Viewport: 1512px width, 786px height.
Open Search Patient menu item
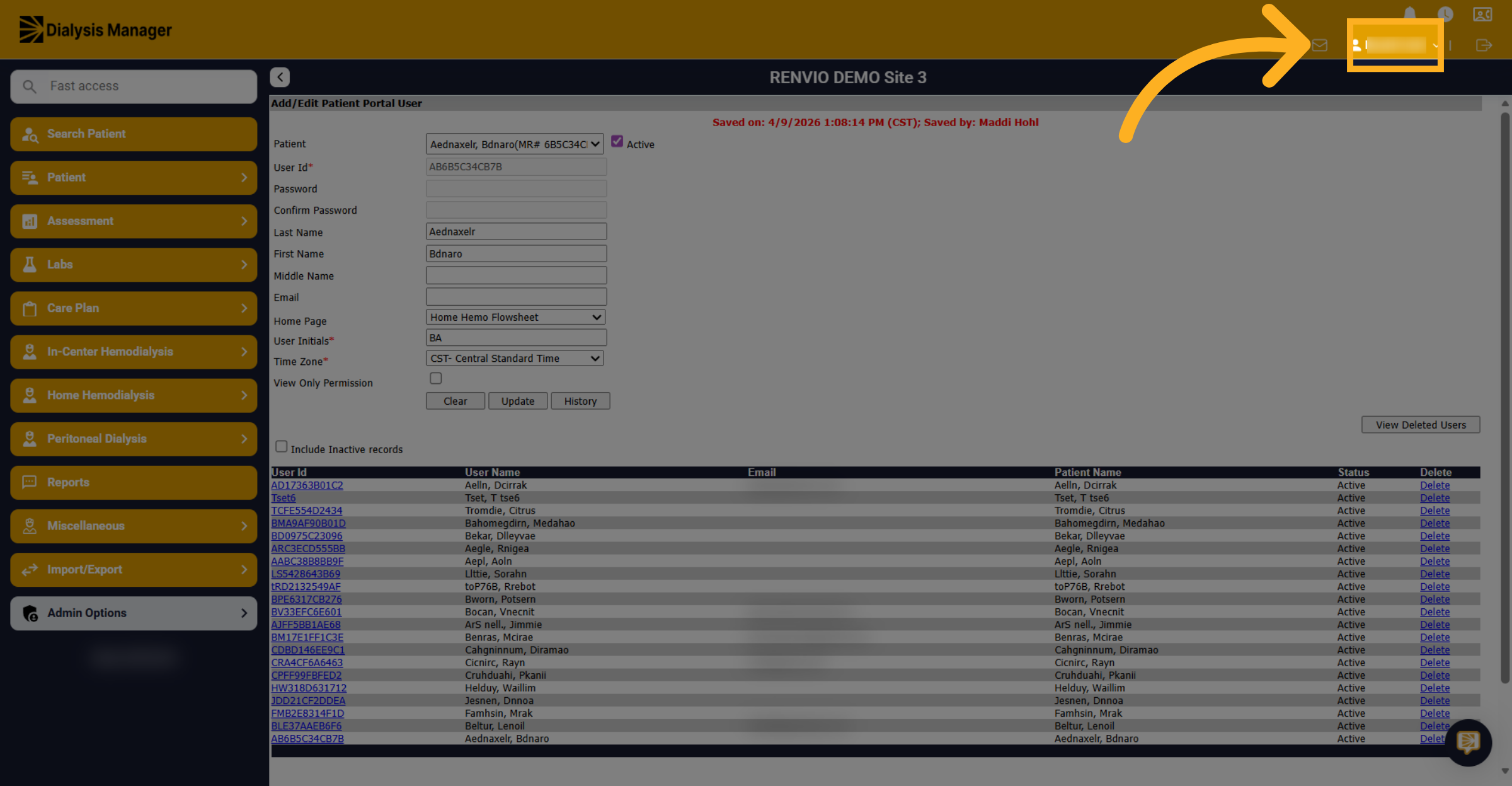tap(134, 134)
